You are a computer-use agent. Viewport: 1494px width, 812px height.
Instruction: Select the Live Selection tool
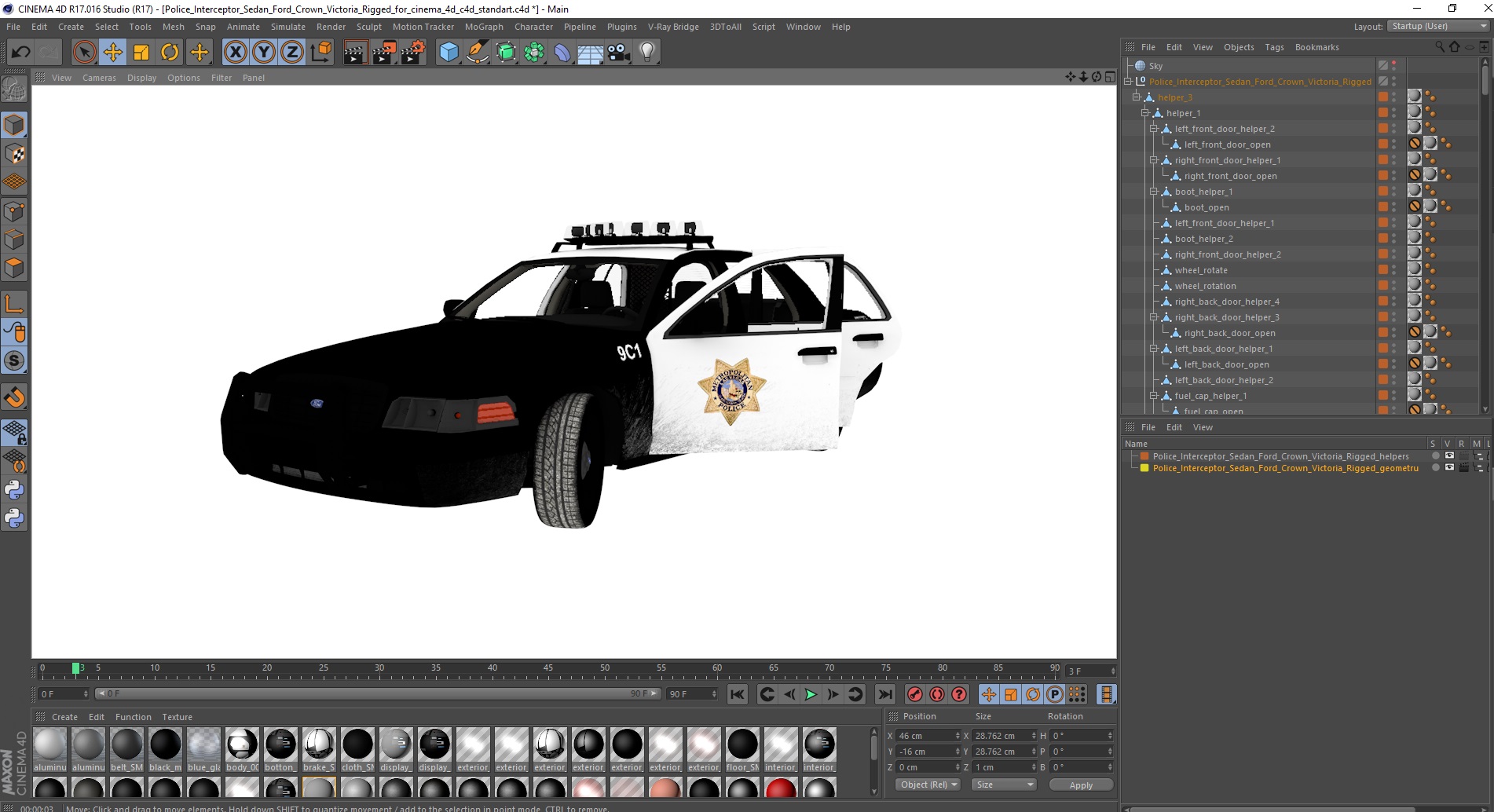pyautogui.click(x=84, y=53)
